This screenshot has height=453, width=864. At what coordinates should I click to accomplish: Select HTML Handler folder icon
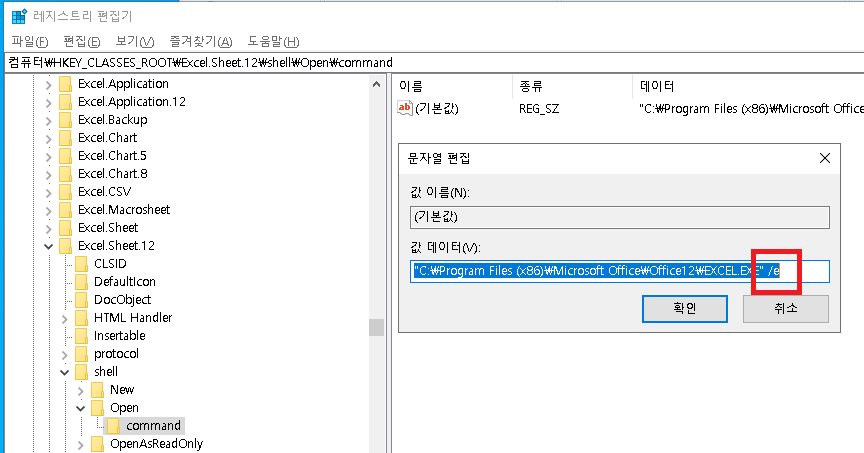pos(81,318)
